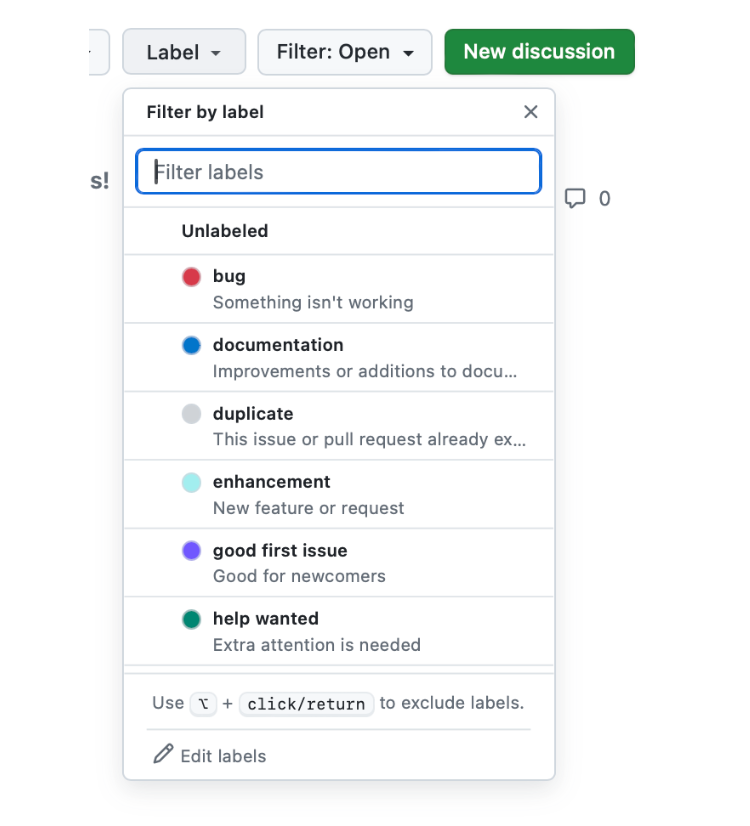Select the red bug label color dot
Screen dimensions: 750x826
click(x=191, y=277)
